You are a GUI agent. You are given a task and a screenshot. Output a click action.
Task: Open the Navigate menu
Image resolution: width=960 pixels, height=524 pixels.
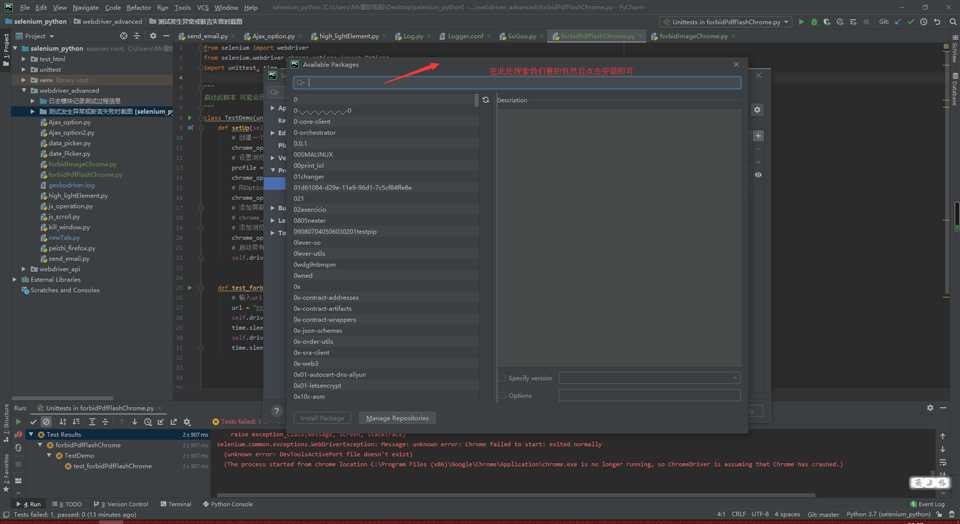coord(85,7)
